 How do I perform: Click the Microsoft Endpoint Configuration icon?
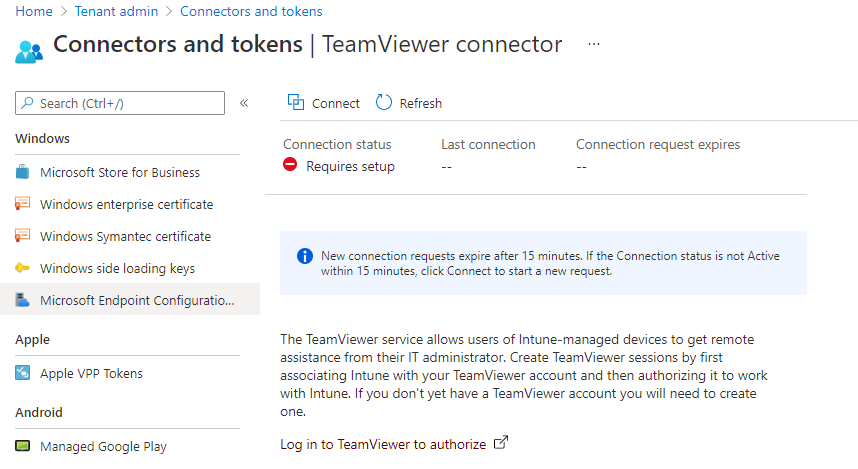(22, 299)
